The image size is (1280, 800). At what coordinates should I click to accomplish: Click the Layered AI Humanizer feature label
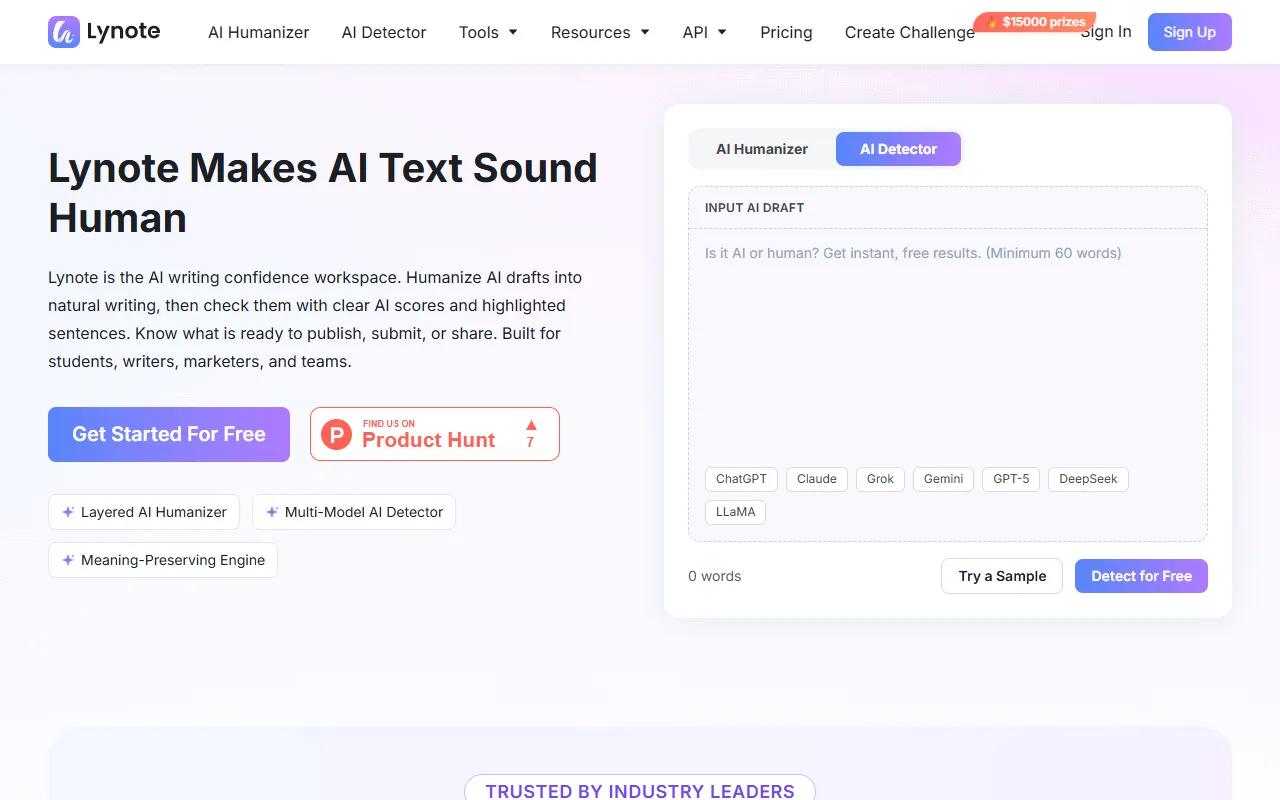[x=154, y=512]
